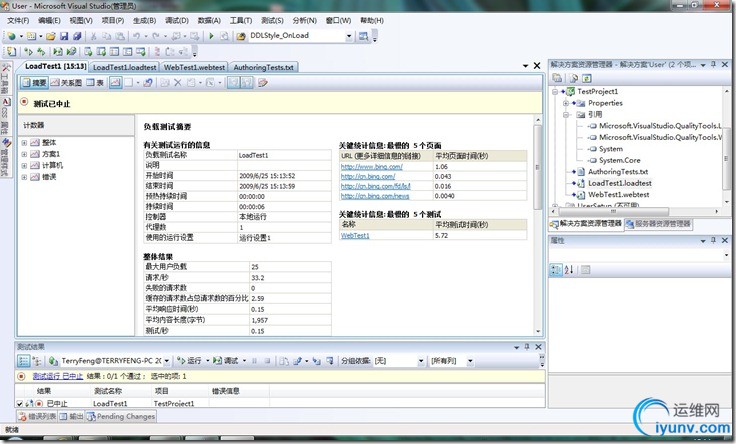Click the Save All icon
Image resolution: width=736 pixels, height=444 pixels.
77,36
